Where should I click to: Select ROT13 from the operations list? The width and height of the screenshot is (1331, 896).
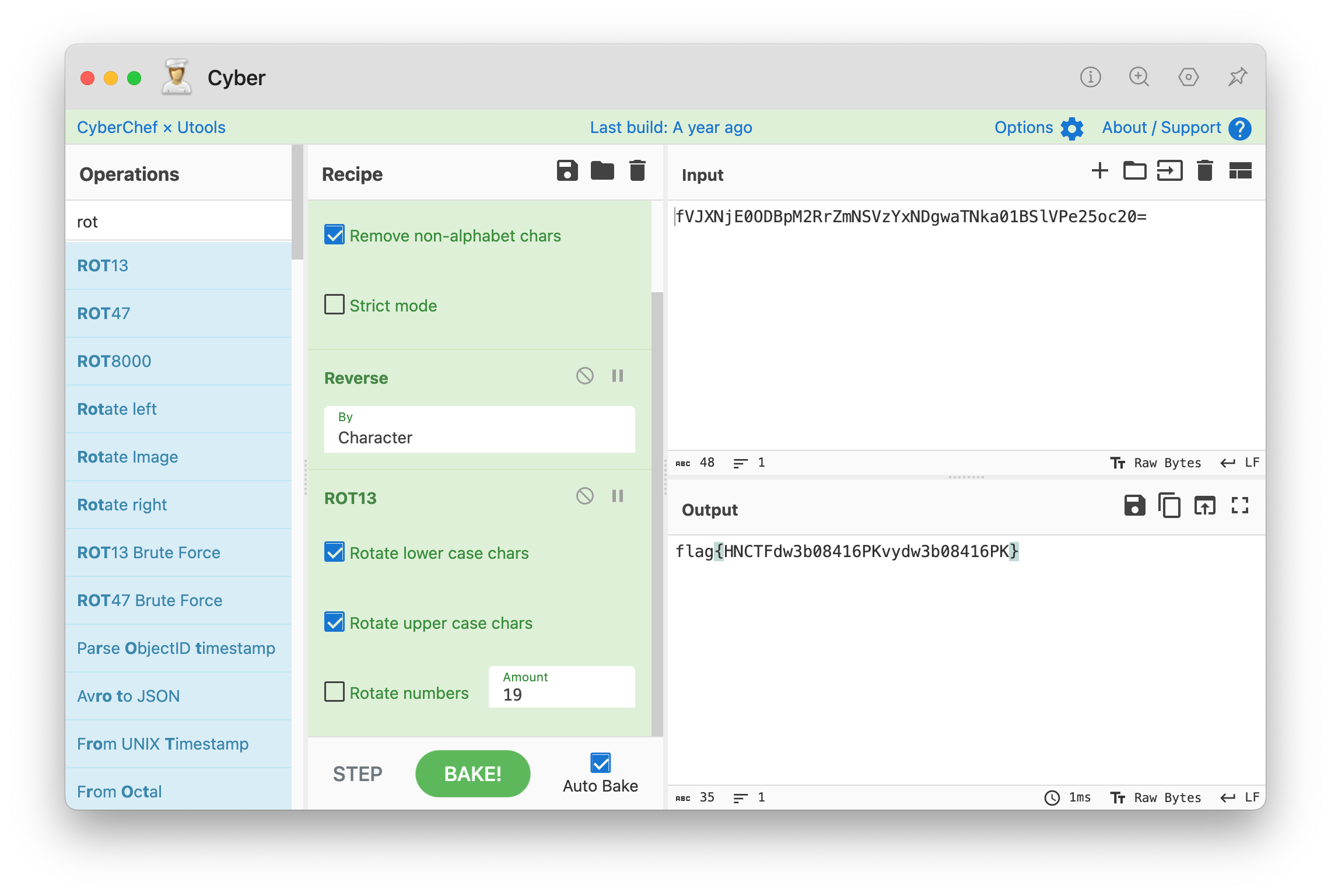tap(178, 265)
